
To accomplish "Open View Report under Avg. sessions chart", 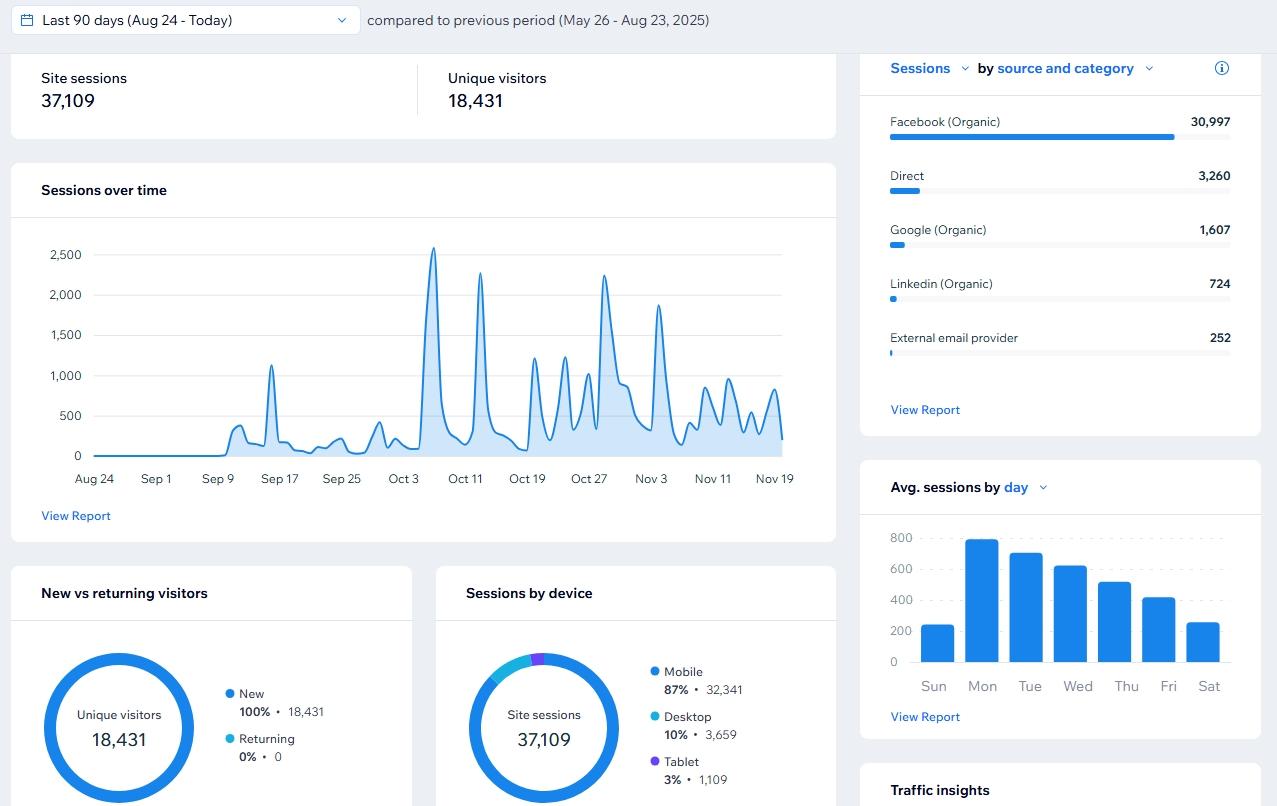I will [x=925, y=717].
